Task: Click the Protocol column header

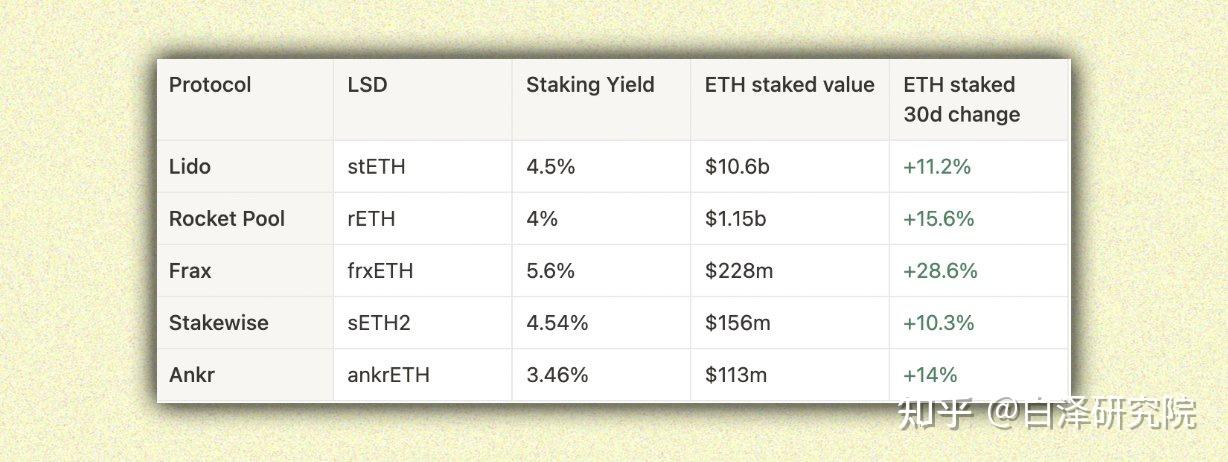Action: click(x=210, y=85)
